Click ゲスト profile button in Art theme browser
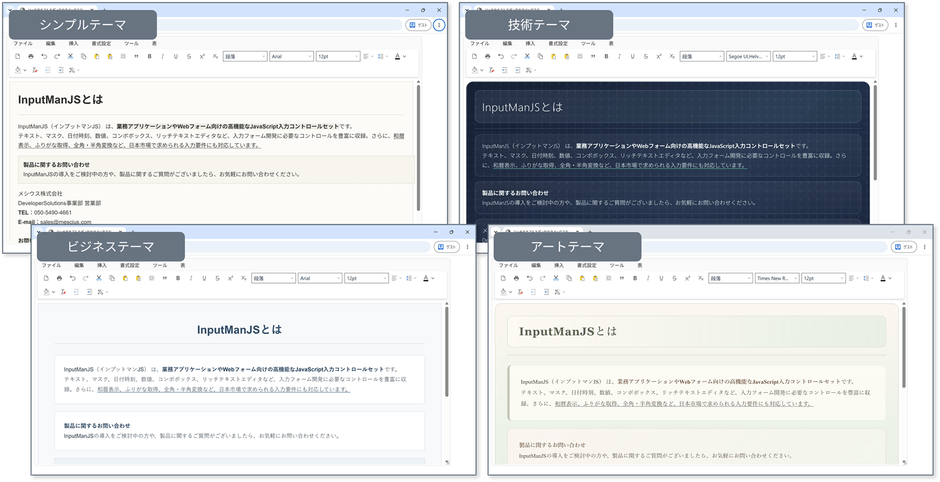This screenshot has height=482, width=940. (x=904, y=247)
